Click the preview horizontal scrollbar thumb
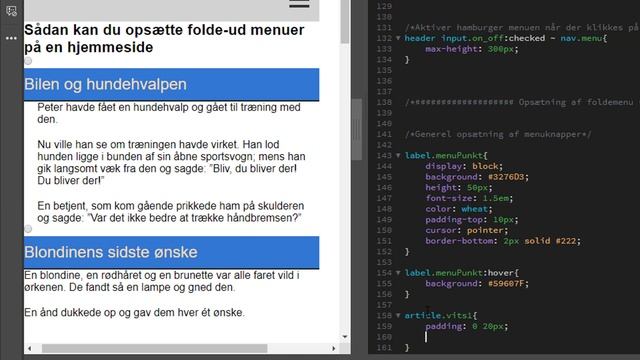 click(x=154, y=348)
